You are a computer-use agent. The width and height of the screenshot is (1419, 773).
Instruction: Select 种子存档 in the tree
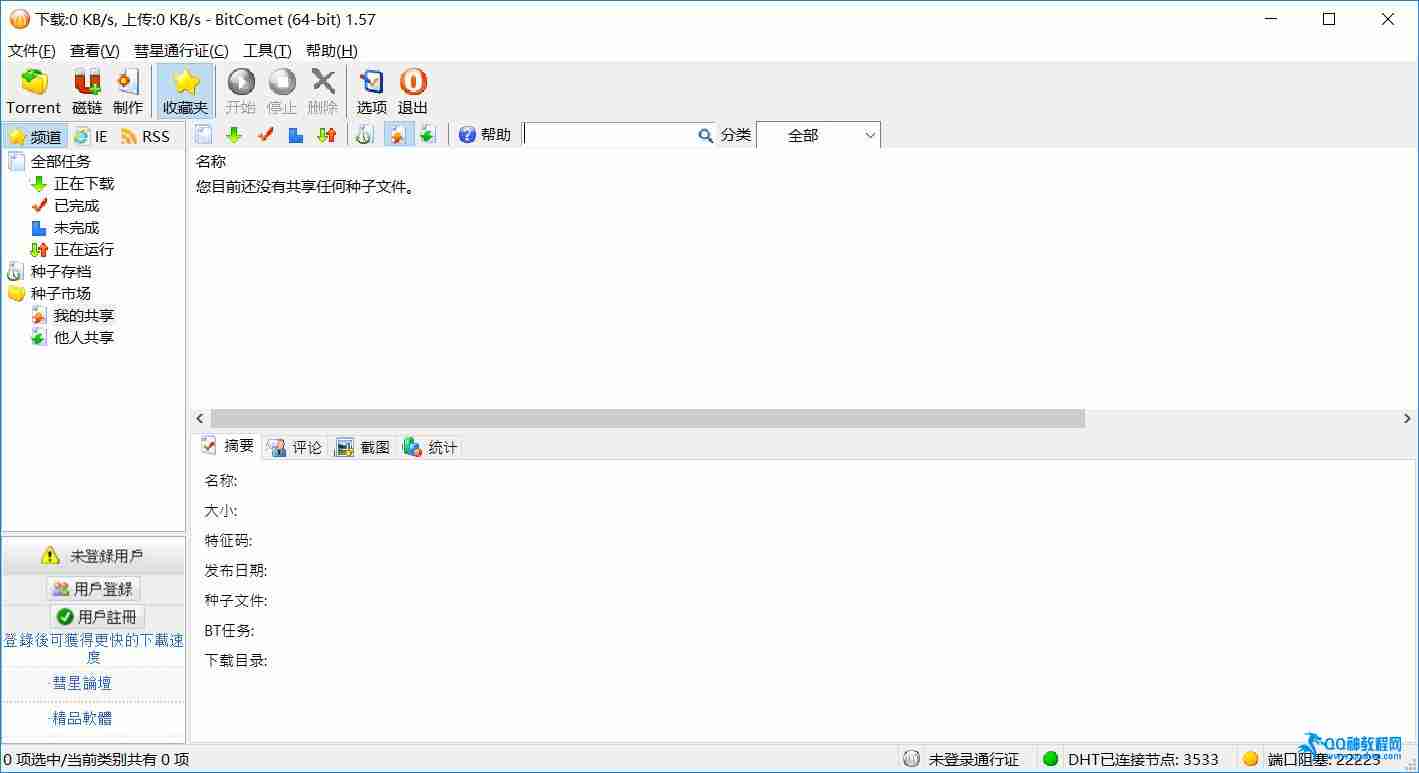coord(60,272)
